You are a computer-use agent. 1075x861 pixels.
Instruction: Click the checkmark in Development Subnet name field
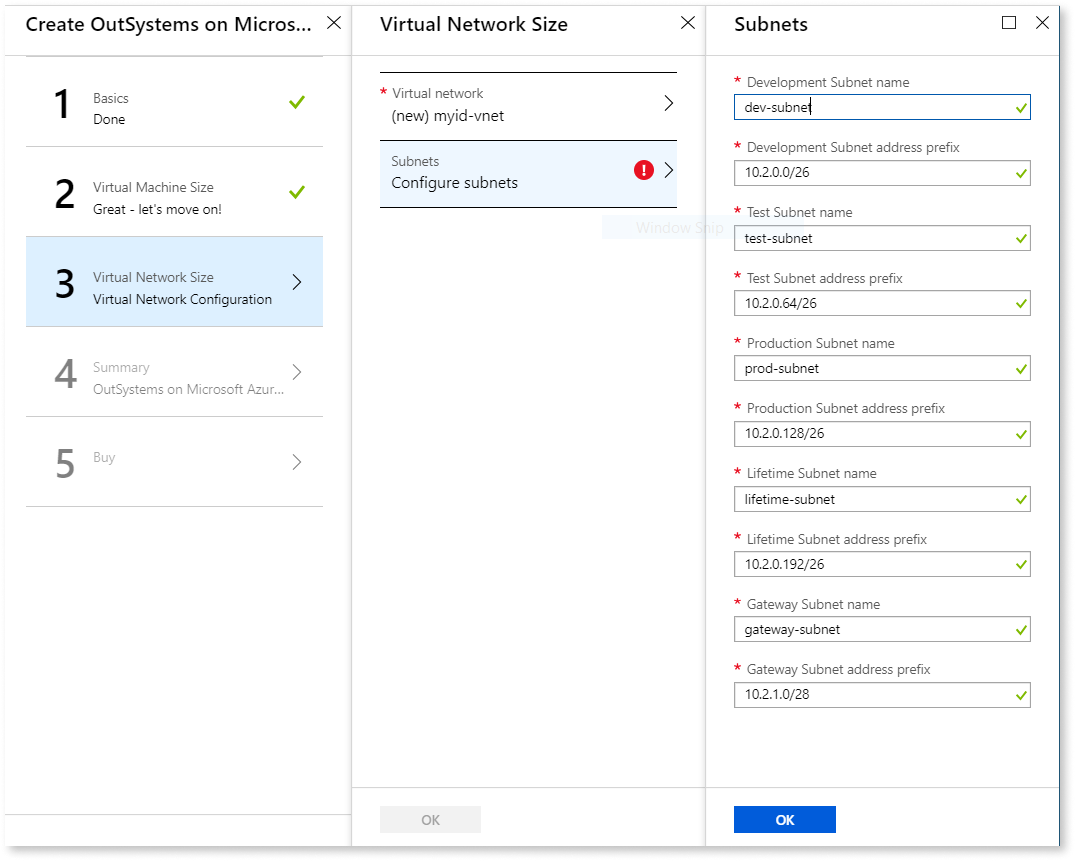[1019, 107]
